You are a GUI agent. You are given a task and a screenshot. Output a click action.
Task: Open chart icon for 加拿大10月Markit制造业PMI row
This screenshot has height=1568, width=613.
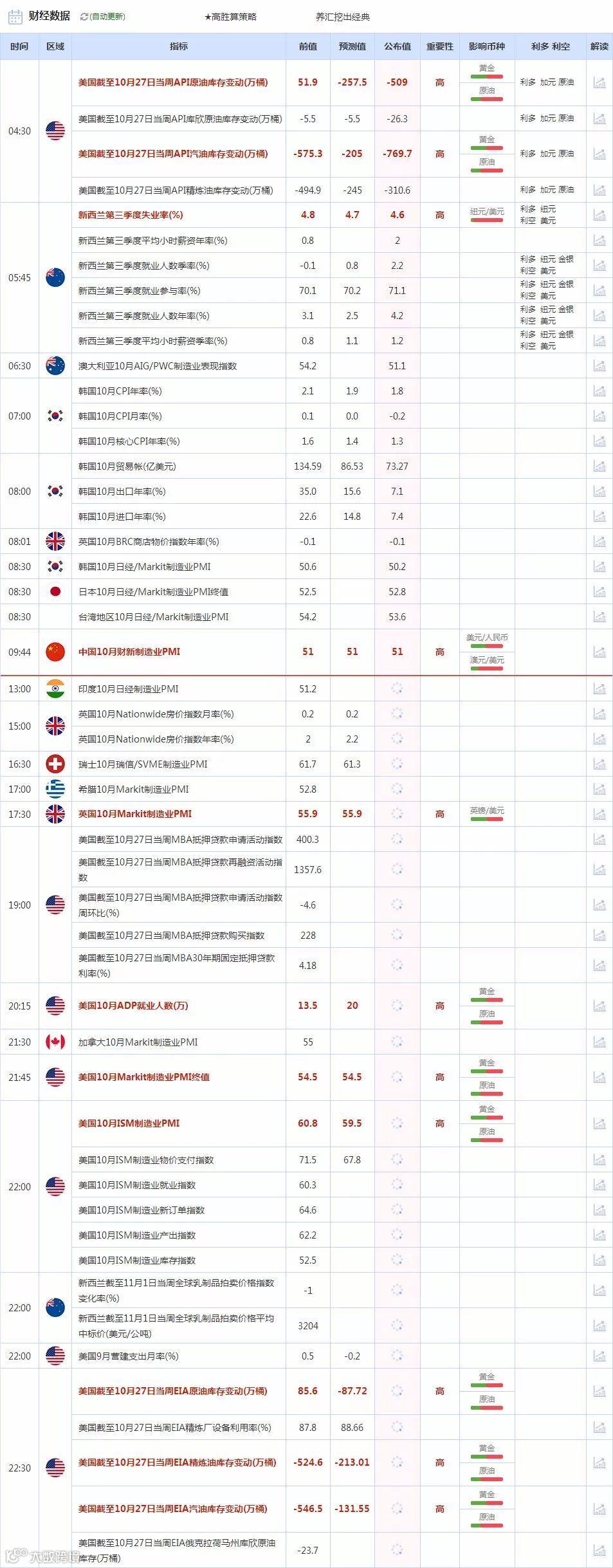[x=599, y=1042]
